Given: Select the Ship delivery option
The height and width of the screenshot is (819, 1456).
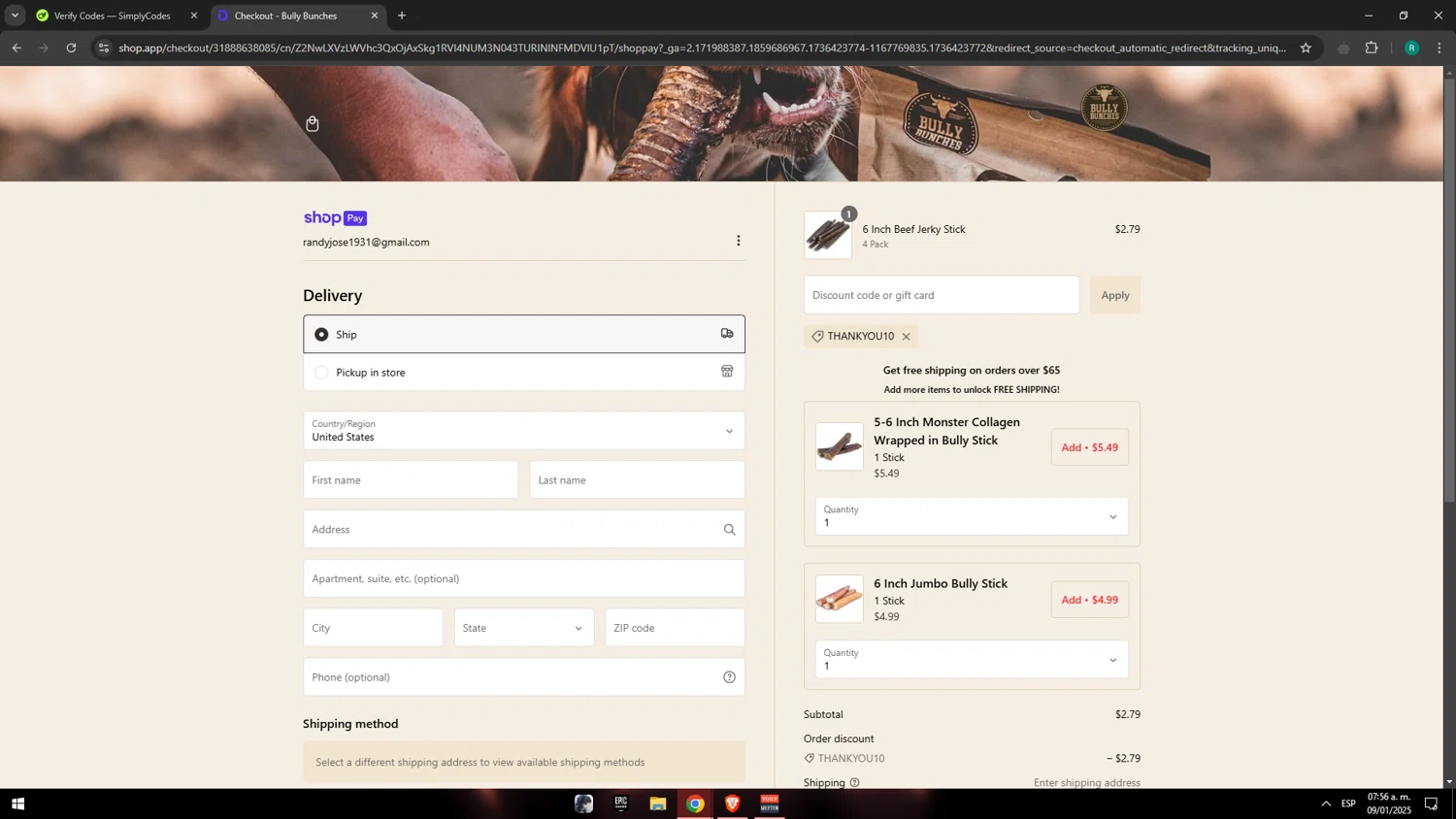Looking at the screenshot, I should 524,334.
